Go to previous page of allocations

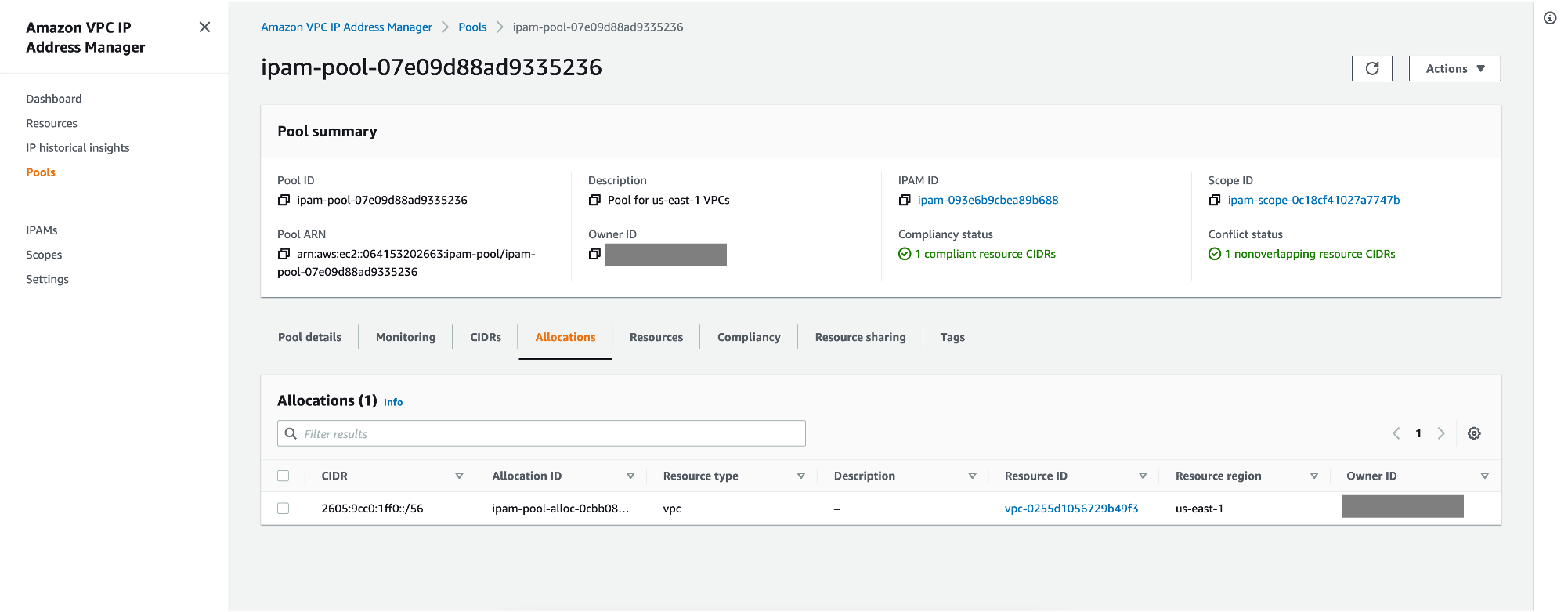coord(1396,434)
